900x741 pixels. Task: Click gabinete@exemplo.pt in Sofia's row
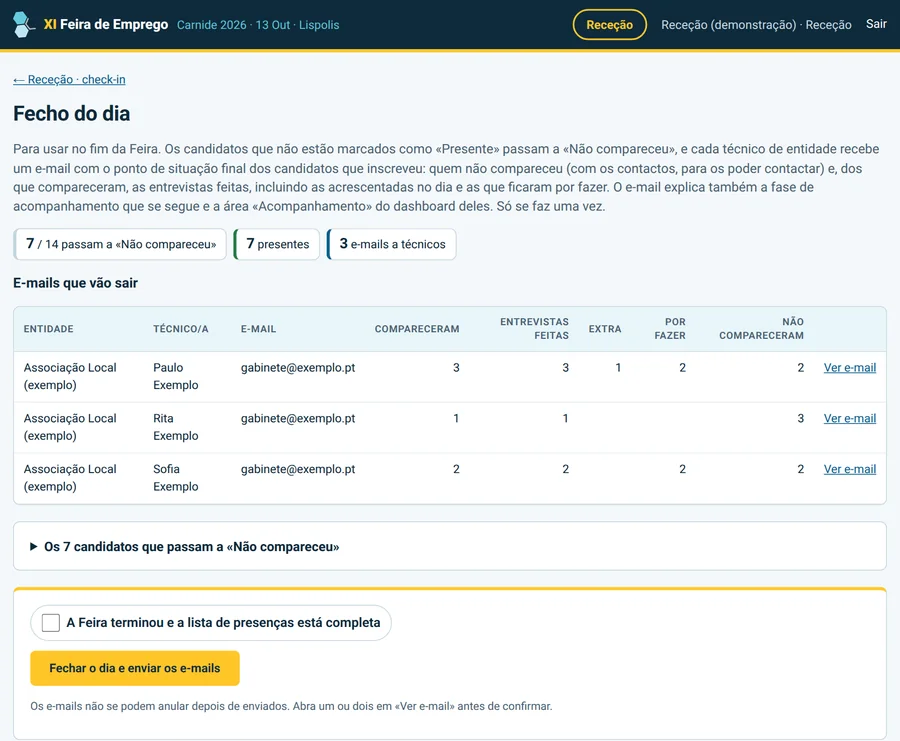coord(298,469)
